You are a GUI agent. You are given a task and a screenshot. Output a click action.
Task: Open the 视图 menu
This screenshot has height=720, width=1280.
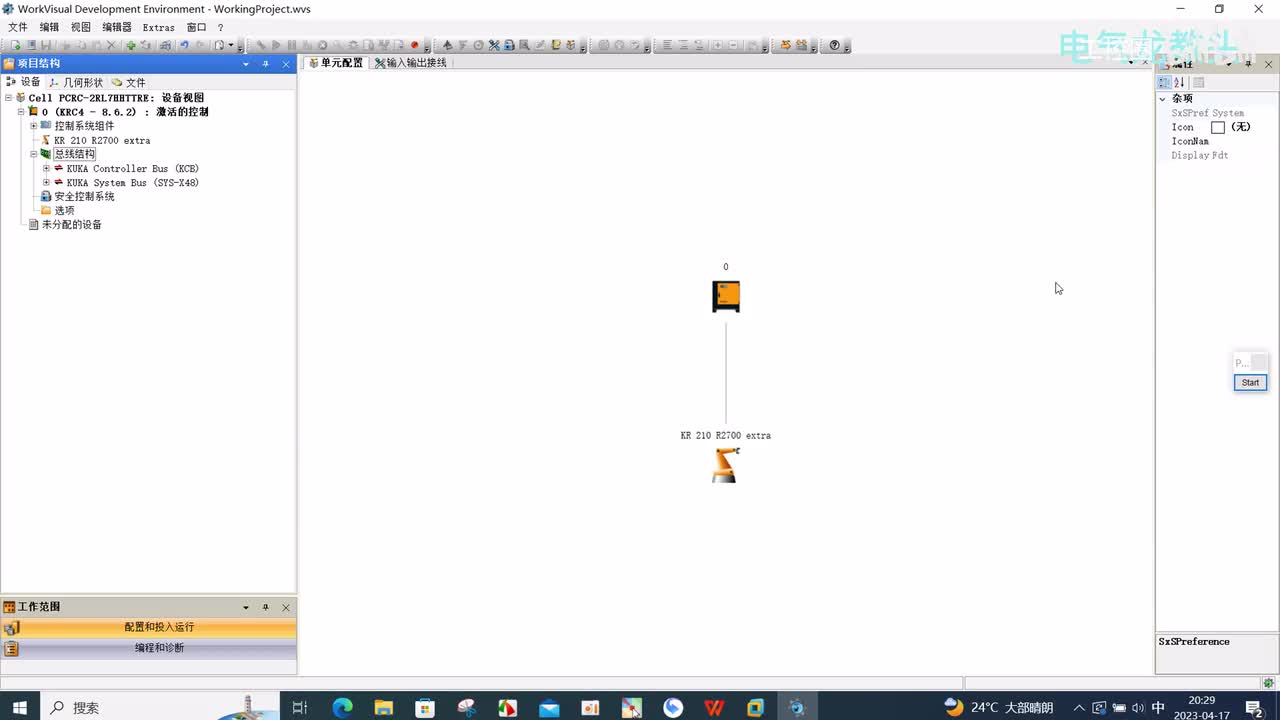pyautogui.click(x=81, y=27)
